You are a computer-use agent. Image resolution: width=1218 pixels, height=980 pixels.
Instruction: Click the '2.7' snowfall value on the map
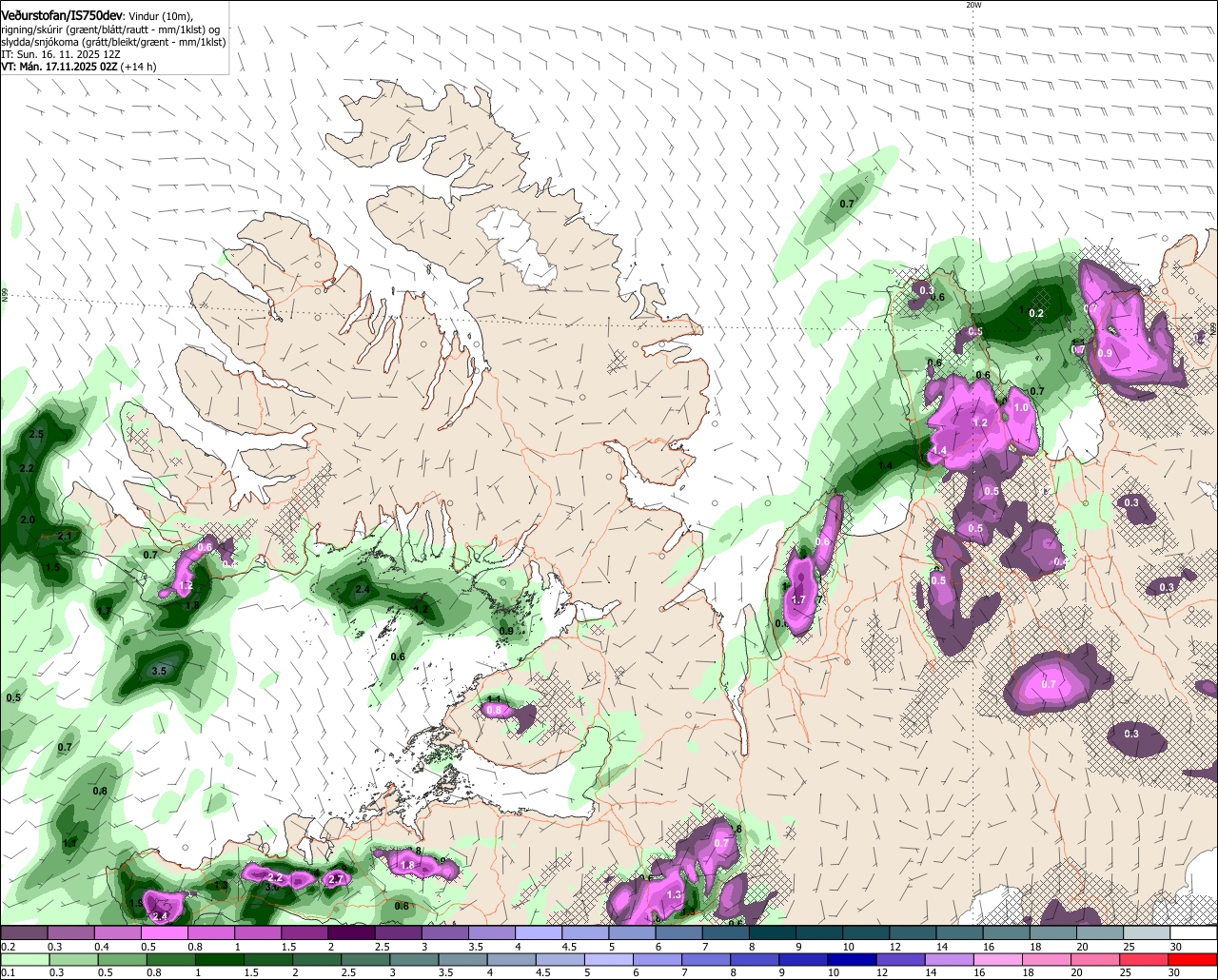336,880
